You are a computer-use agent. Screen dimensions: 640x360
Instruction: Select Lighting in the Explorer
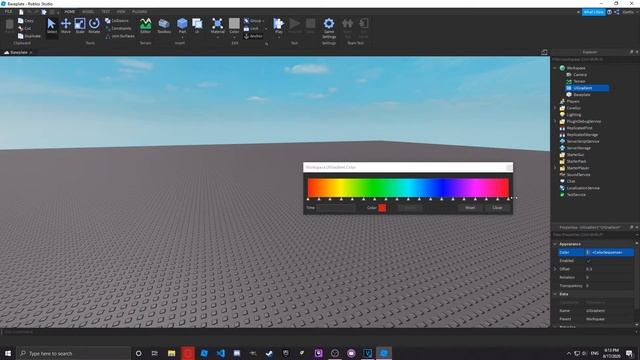pyautogui.click(x=570, y=115)
